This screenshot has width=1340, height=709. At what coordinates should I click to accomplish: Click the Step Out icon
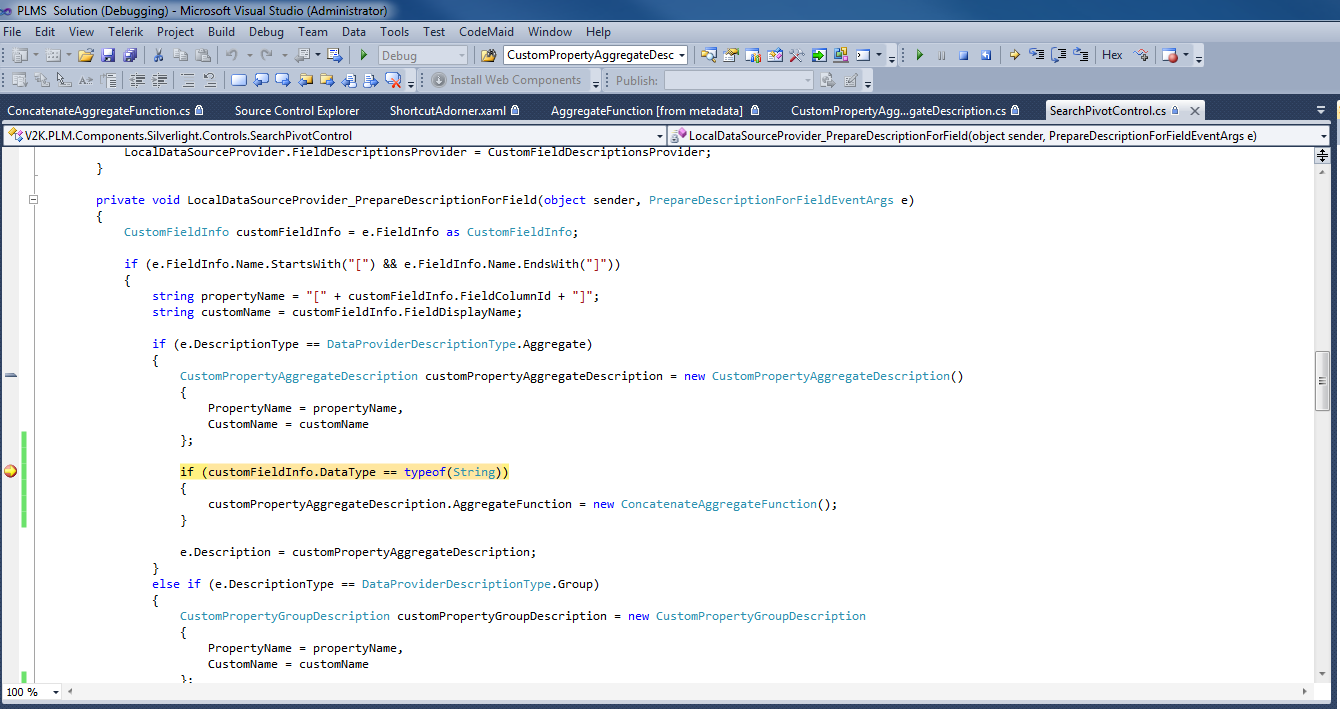(x=1080, y=55)
